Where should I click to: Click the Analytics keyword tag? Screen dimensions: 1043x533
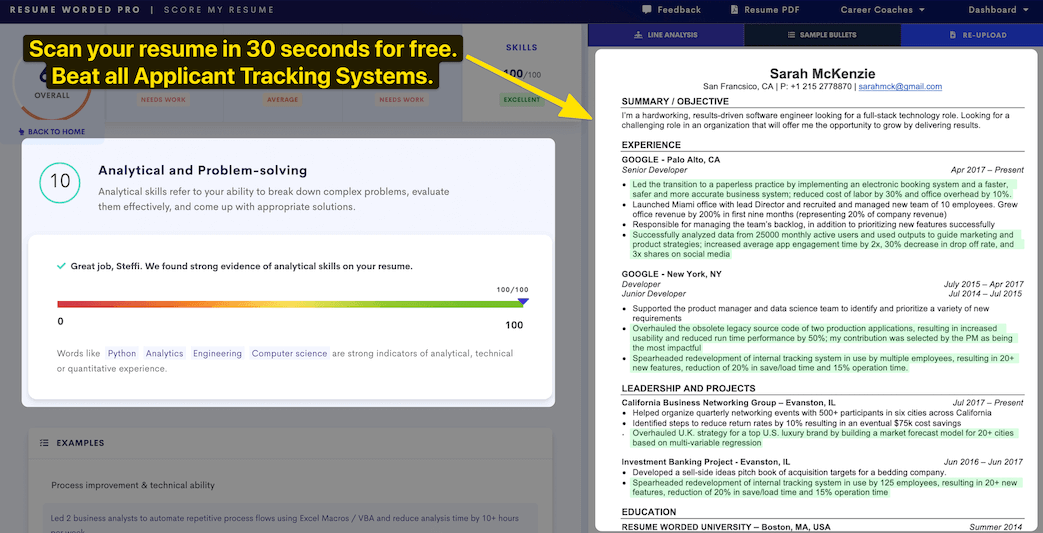coord(164,353)
